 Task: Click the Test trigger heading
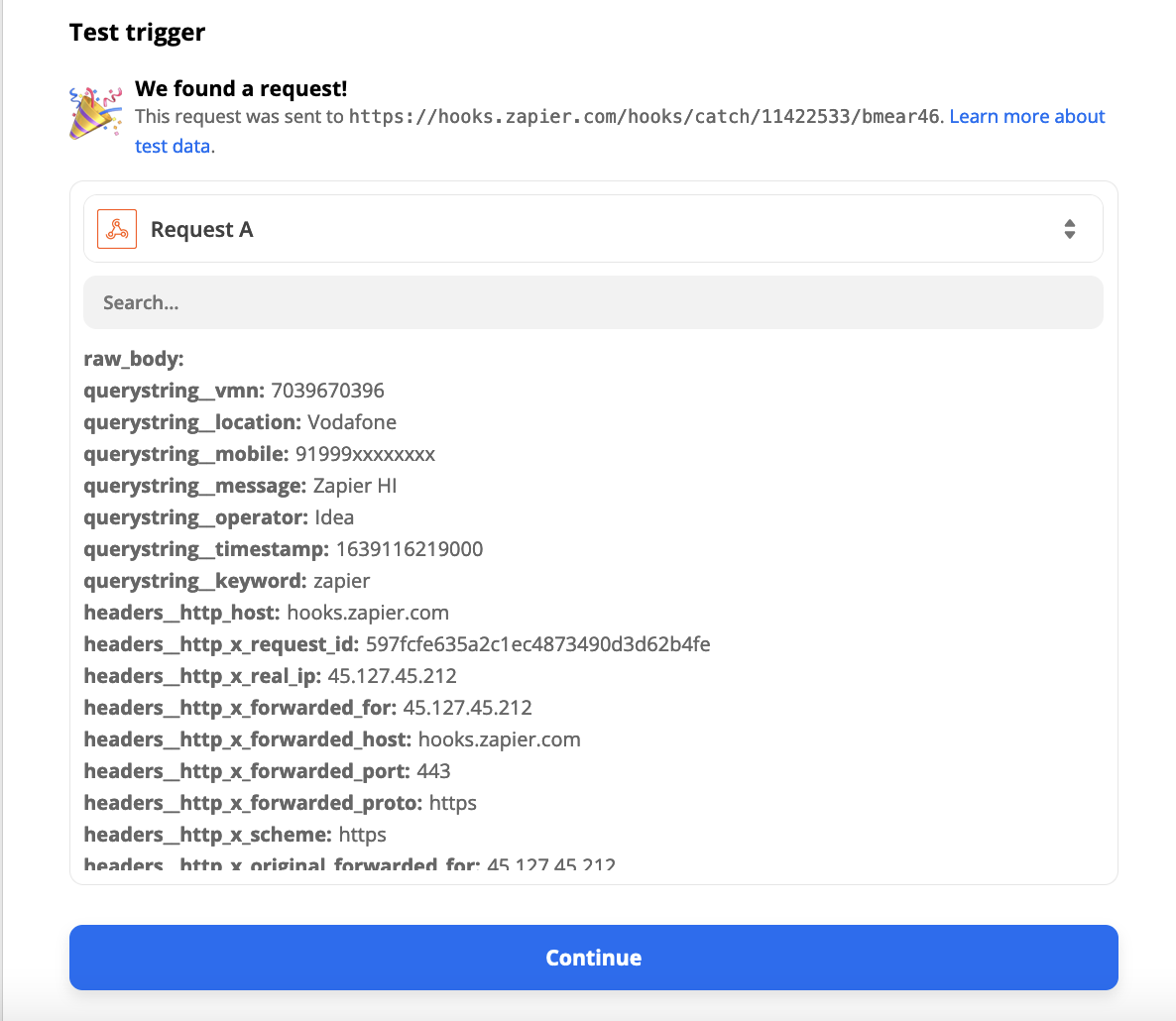coord(137,33)
